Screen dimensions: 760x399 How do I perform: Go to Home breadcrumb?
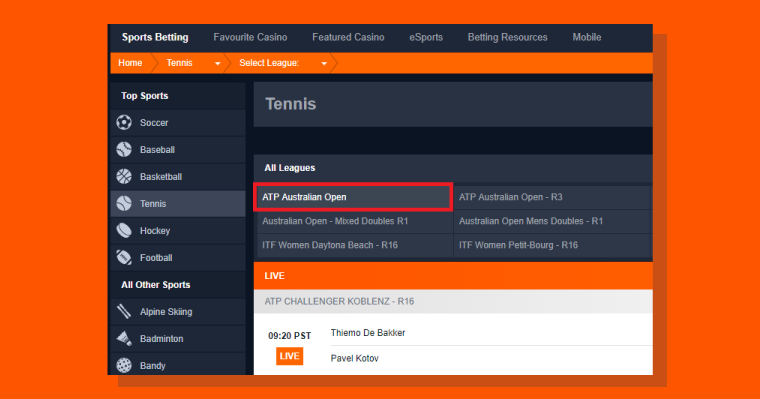tap(130, 63)
